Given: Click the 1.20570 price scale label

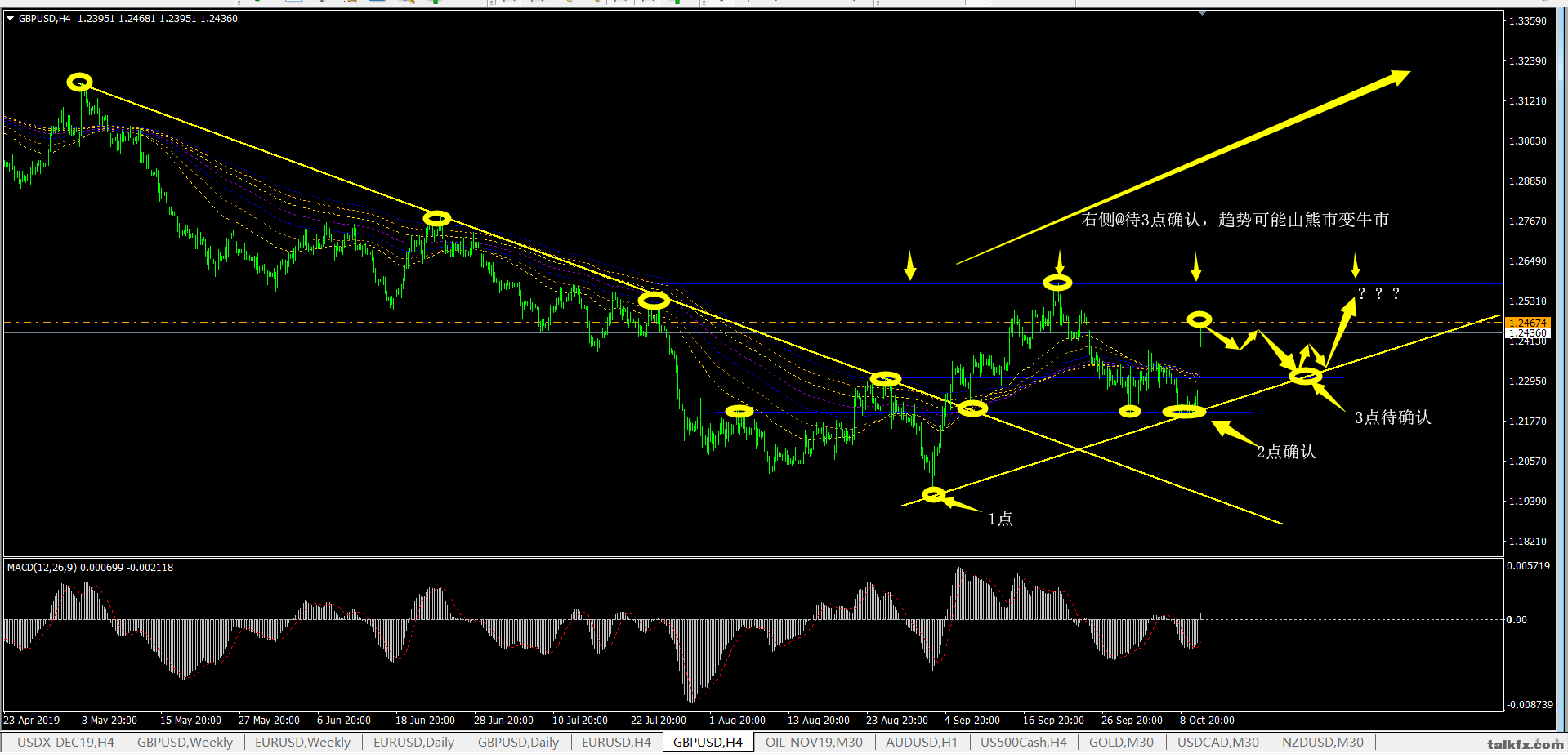Looking at the screenshot, I should coord(1527,461).
